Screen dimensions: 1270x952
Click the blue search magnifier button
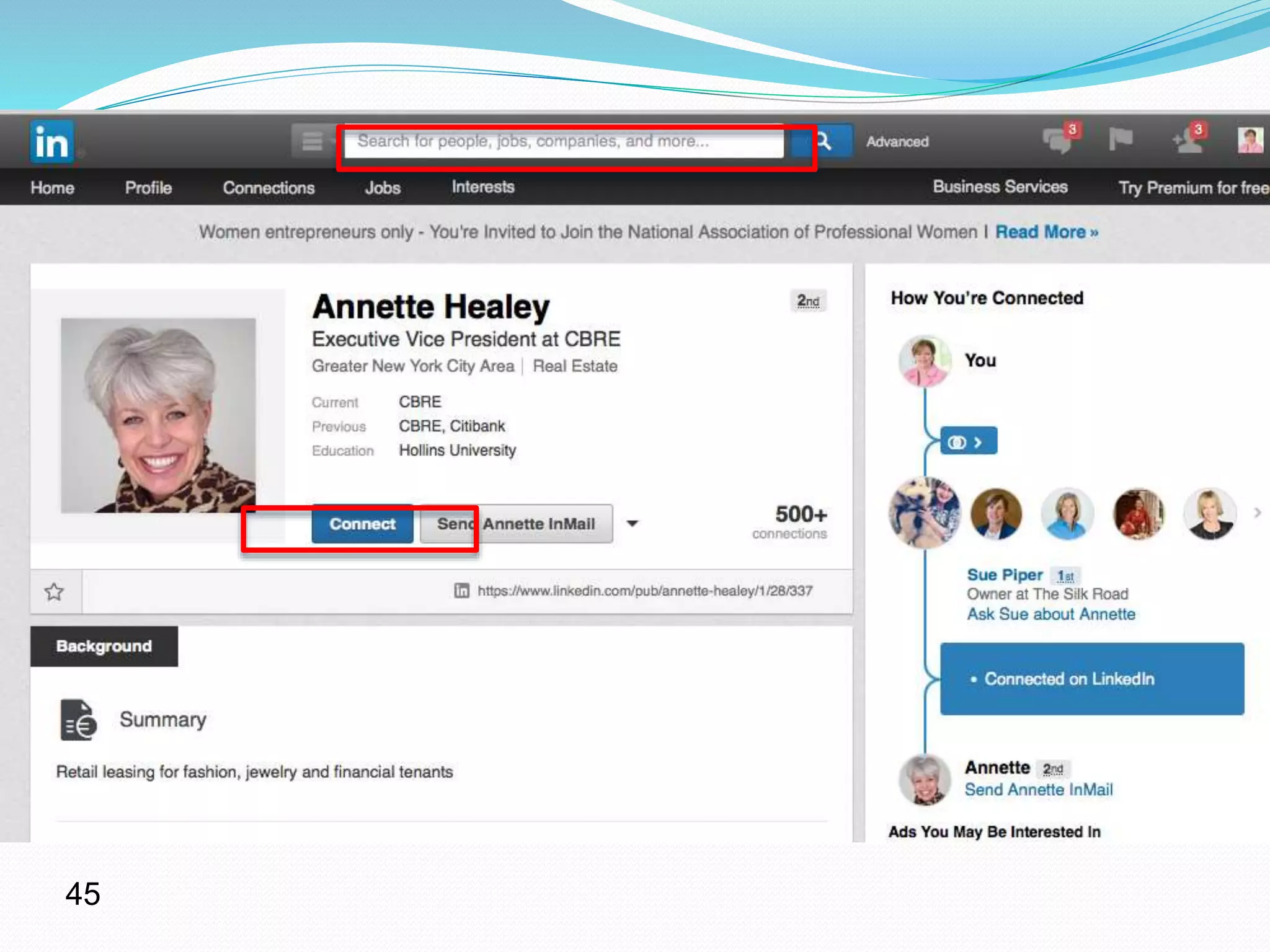(x=824, y=141)
